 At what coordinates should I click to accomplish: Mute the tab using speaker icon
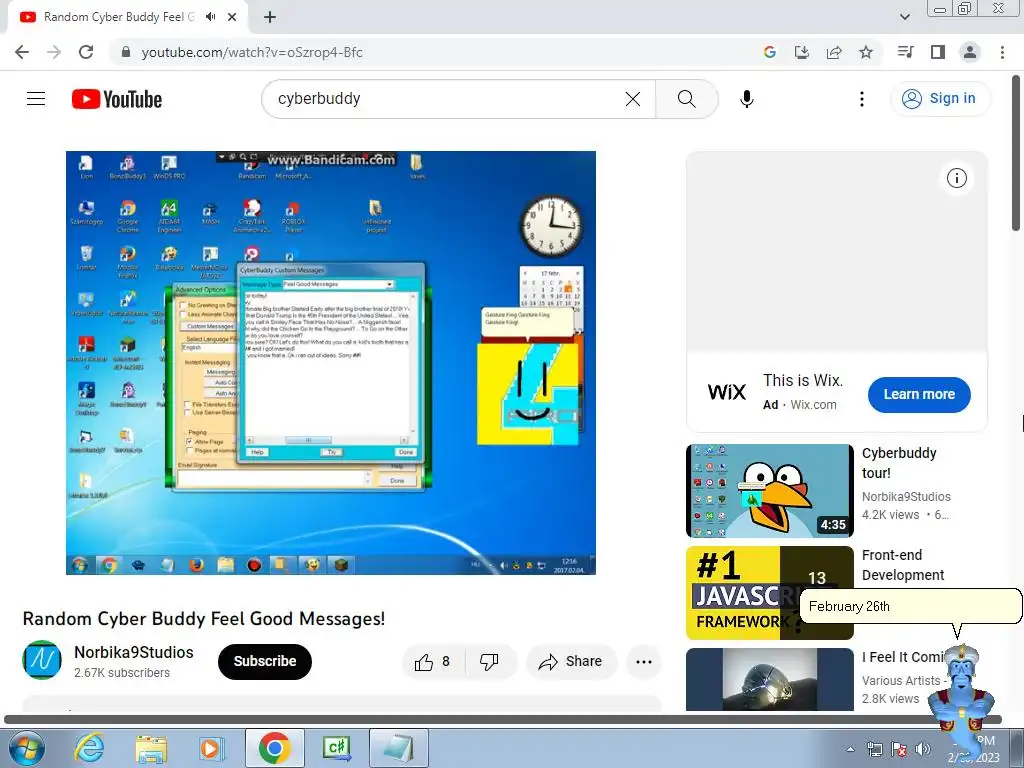click(210, 17)
